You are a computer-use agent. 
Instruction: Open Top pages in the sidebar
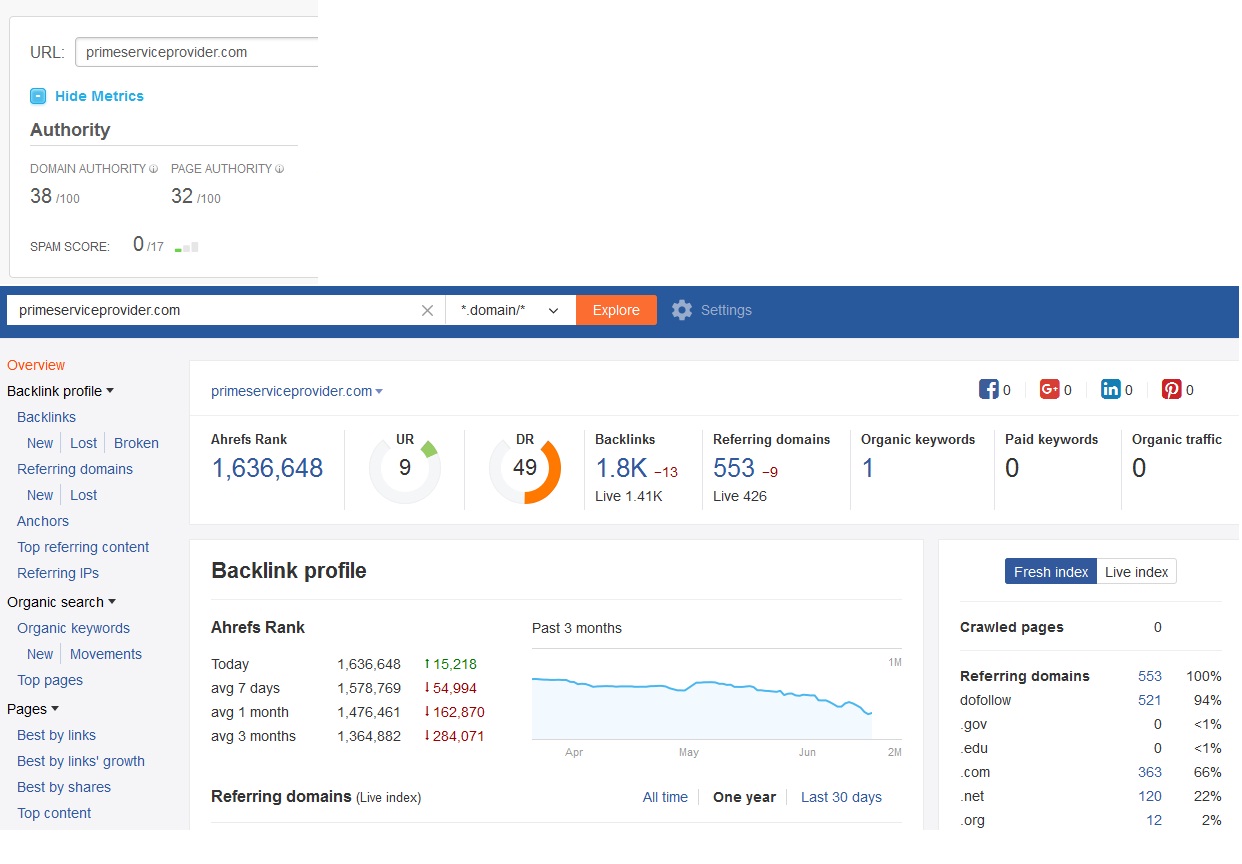coord(50,680)
